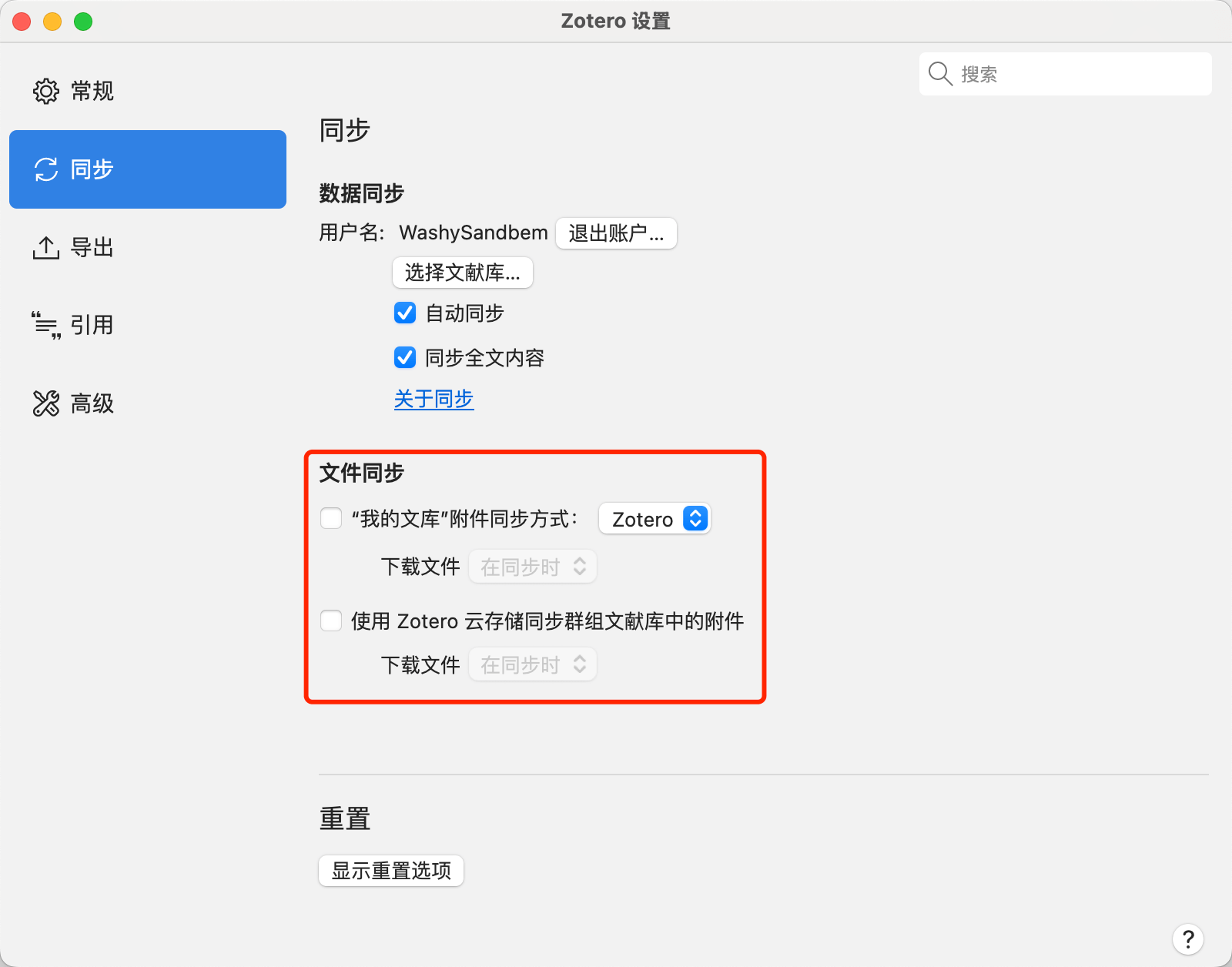Click the export upload icon beside 导出
Image resolution: width=1232 pixels, height=967 pixels.
pyautogui.click(x=46, y=248)
